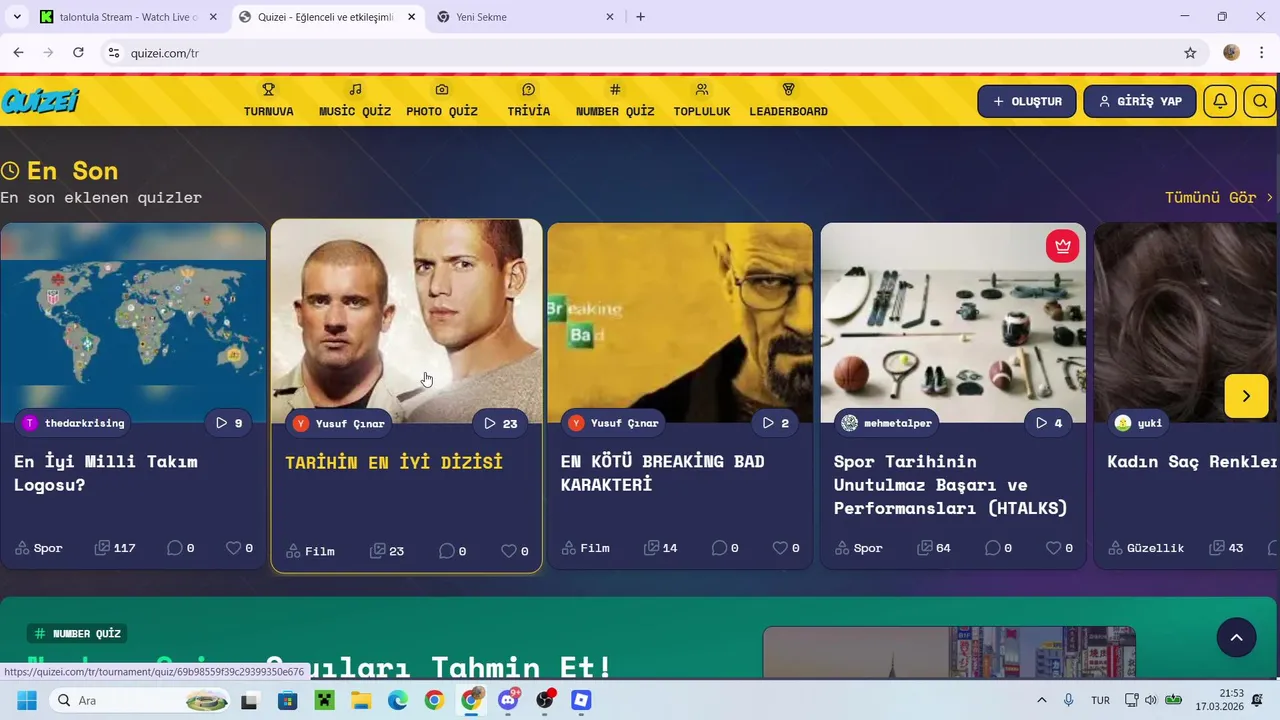Open the Quizei logo home link
Viewport: 1280px width, 720px height.
[x=40, y=101]
